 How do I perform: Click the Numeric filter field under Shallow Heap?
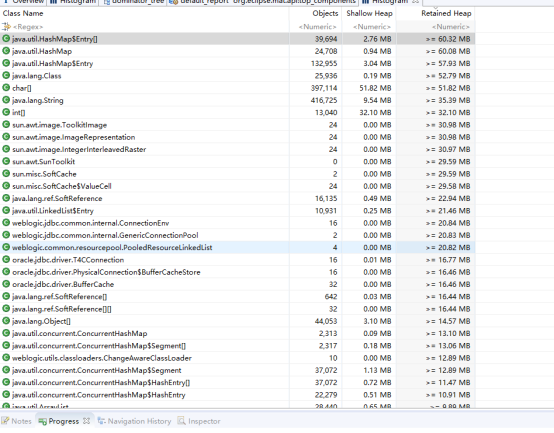click(x=369, y=26)
